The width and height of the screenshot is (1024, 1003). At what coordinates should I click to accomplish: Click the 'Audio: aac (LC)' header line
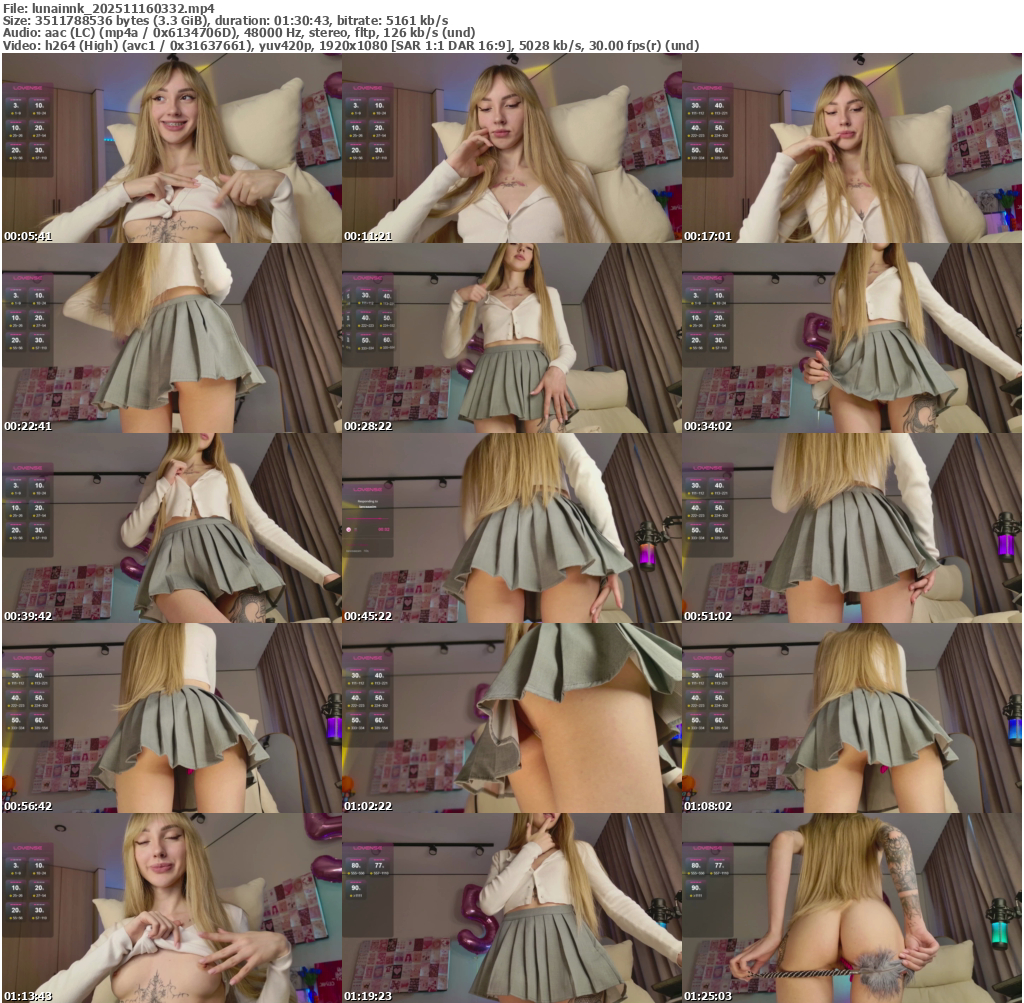[239, 33]
